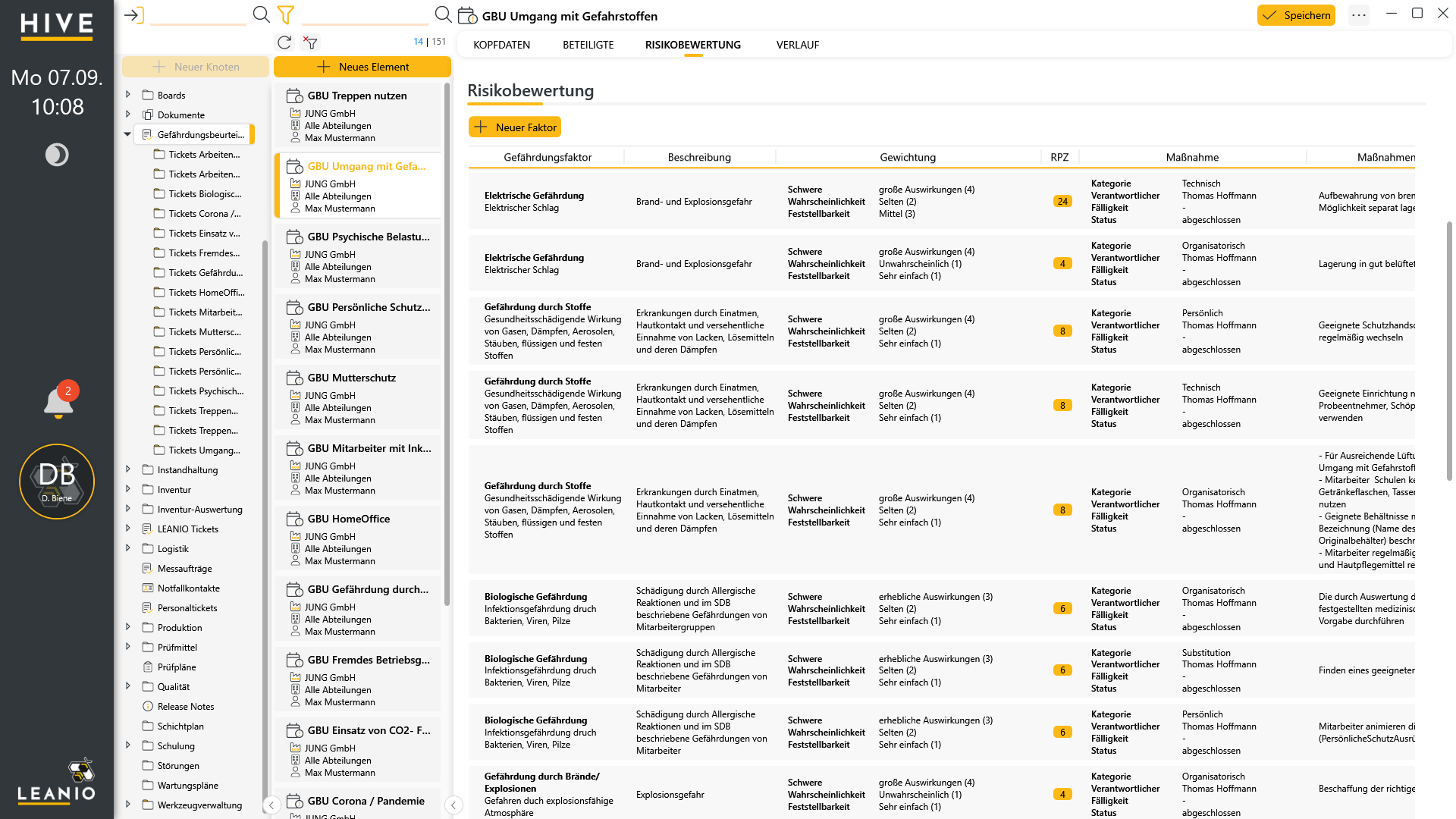Collapse the element list panel with chevron
The image size is (1456, 819).
click(x=453, y=805)
